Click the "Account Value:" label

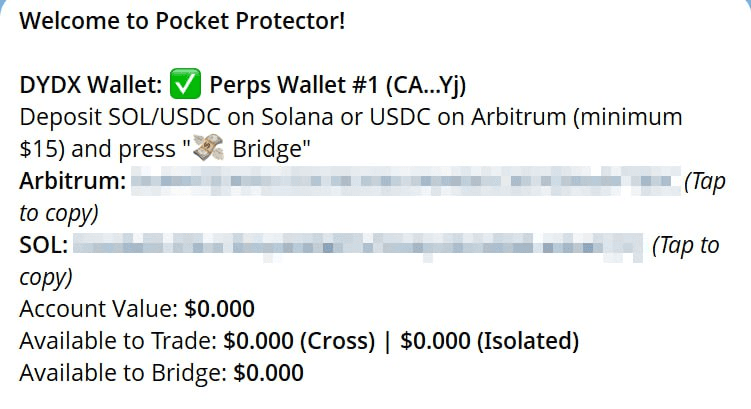coord(99,309)
